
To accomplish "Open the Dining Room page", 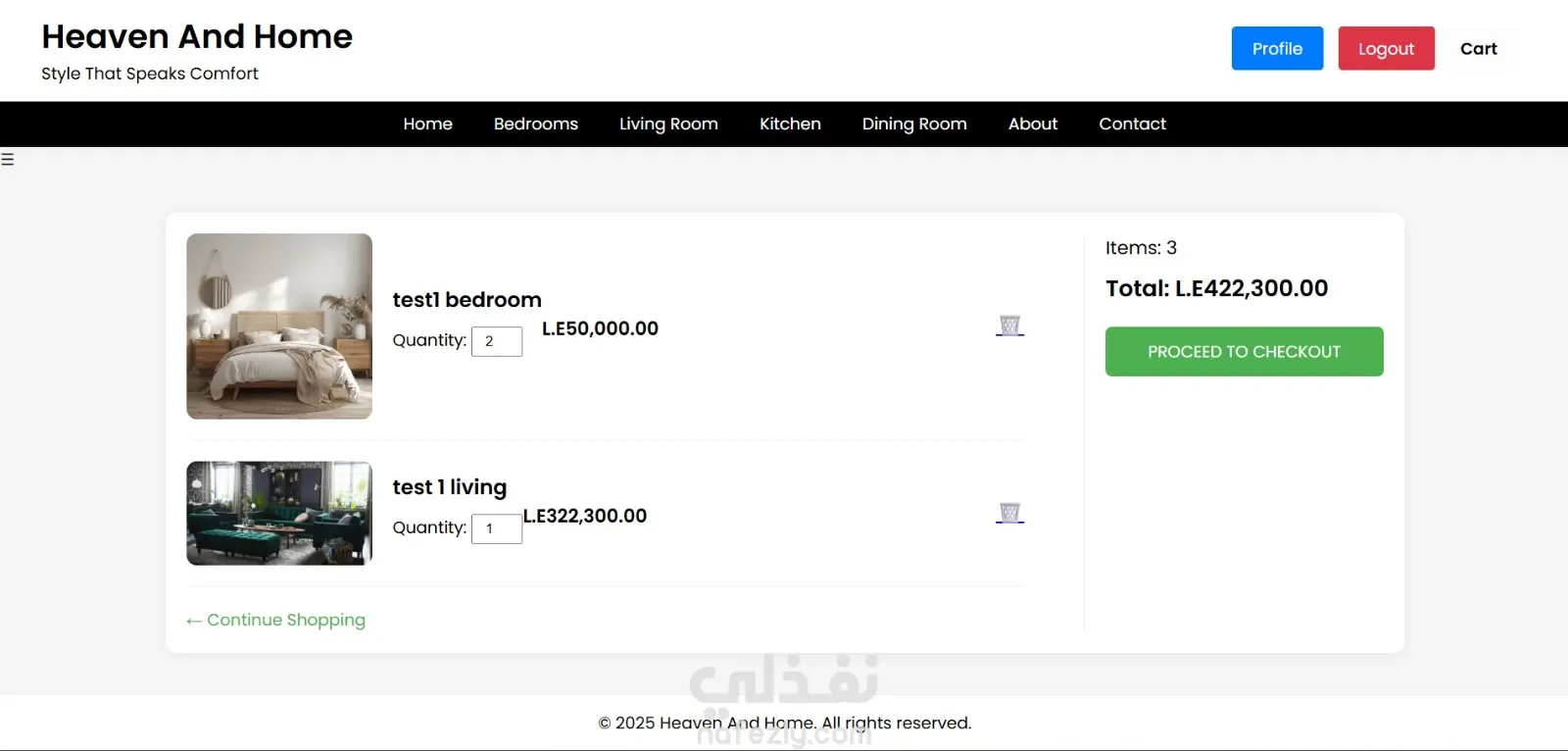I will (x=914, y=125).
